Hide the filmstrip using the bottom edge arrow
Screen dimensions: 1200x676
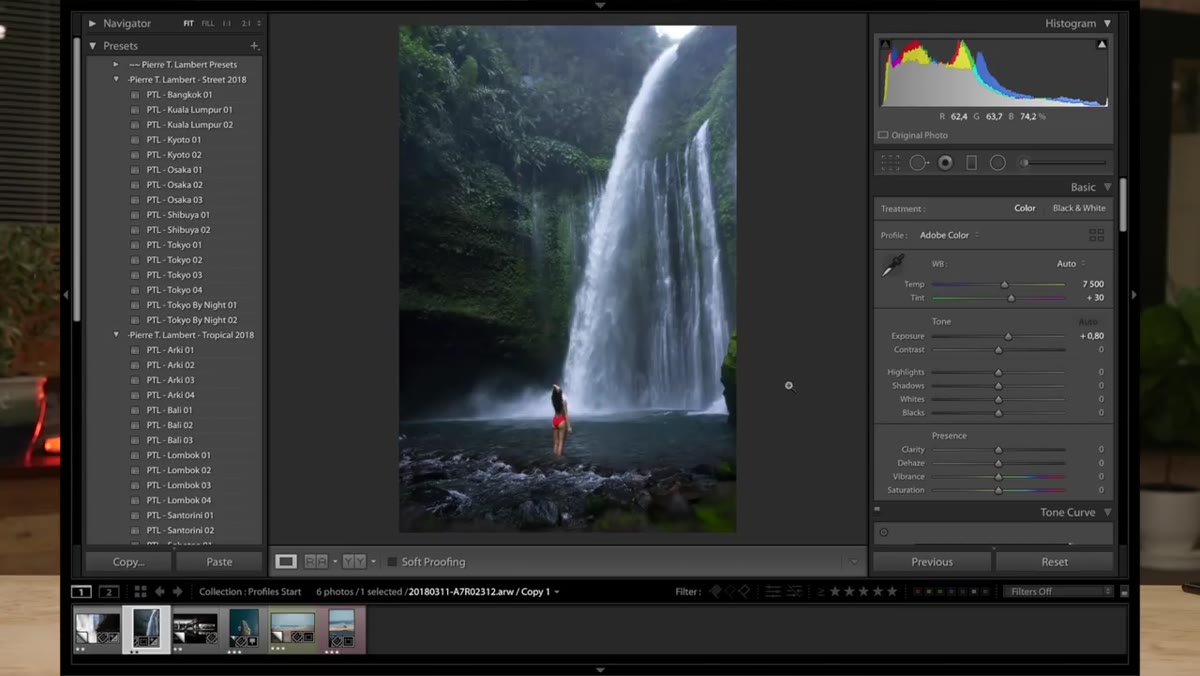pos(600,670)
